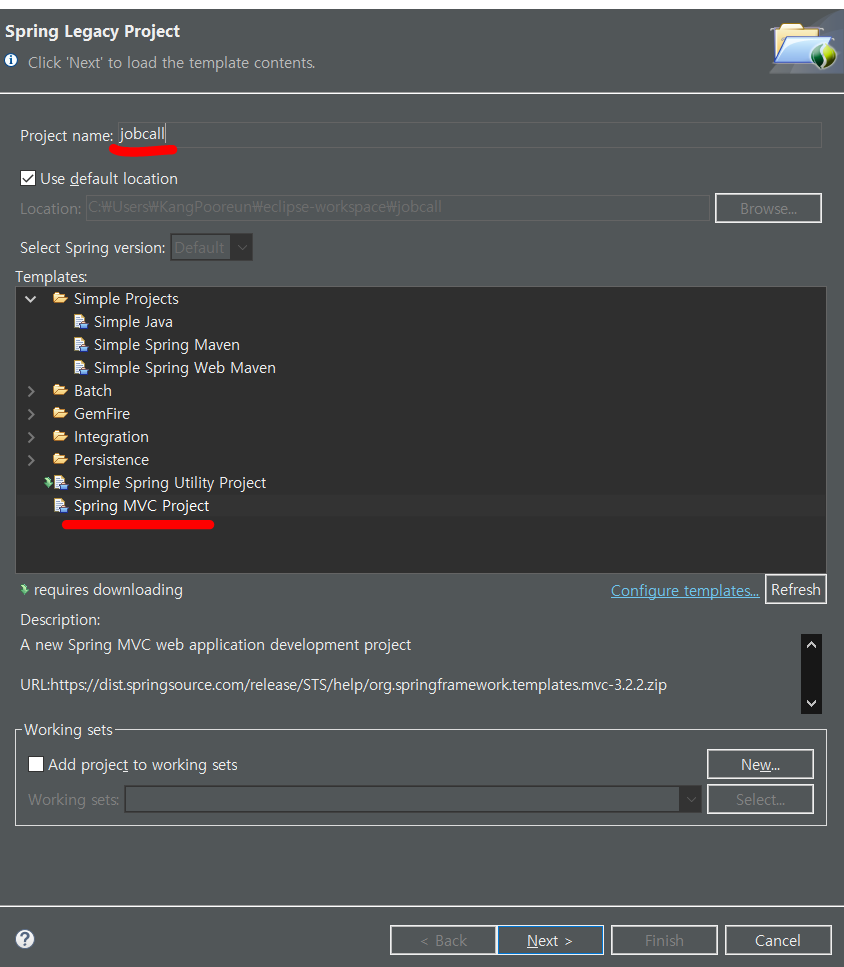
Task: Select Simple Spring Utility Project template
Action: point(170,482)
